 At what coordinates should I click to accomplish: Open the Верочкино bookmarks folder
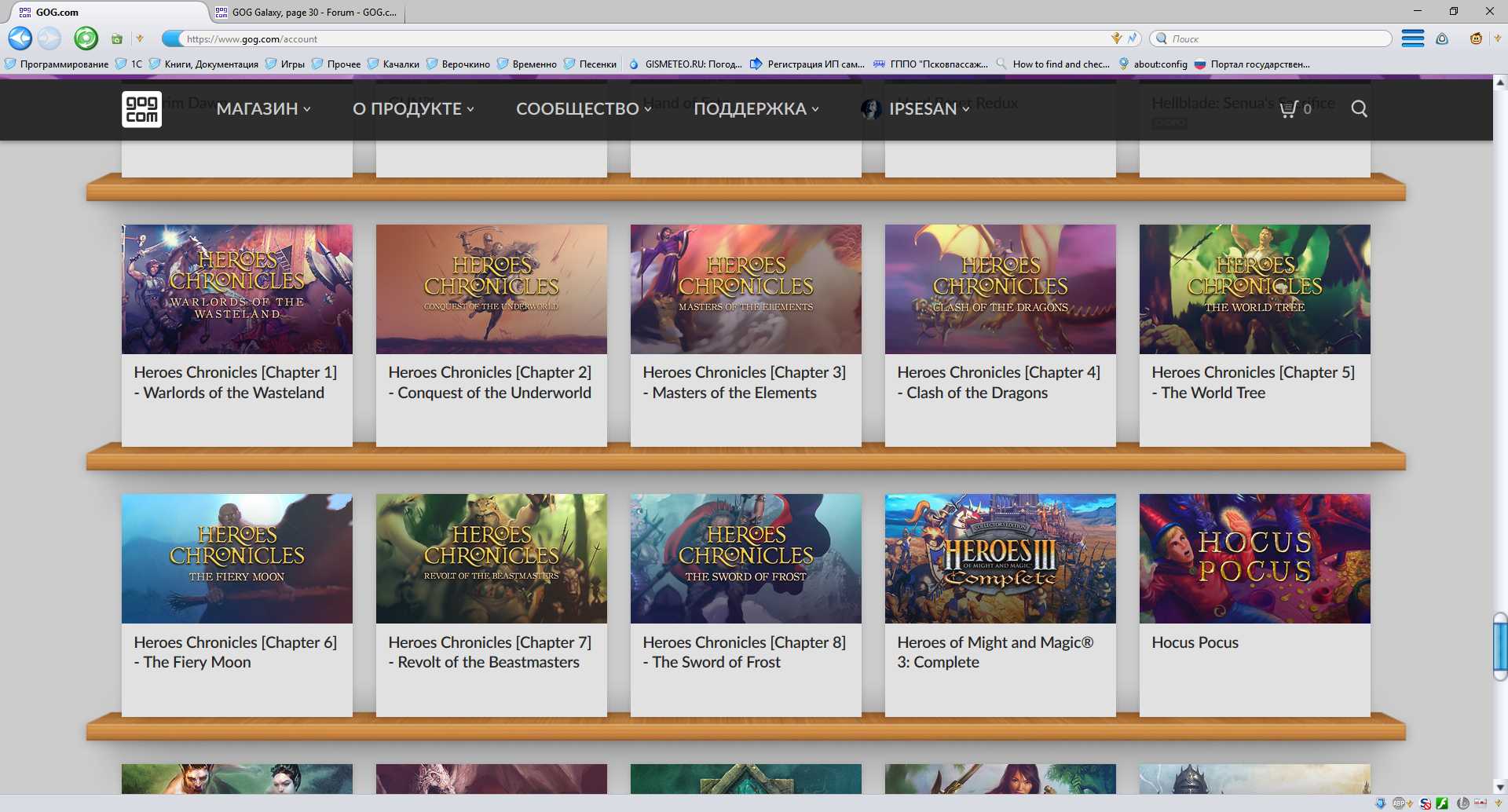(x=458, y=64)
